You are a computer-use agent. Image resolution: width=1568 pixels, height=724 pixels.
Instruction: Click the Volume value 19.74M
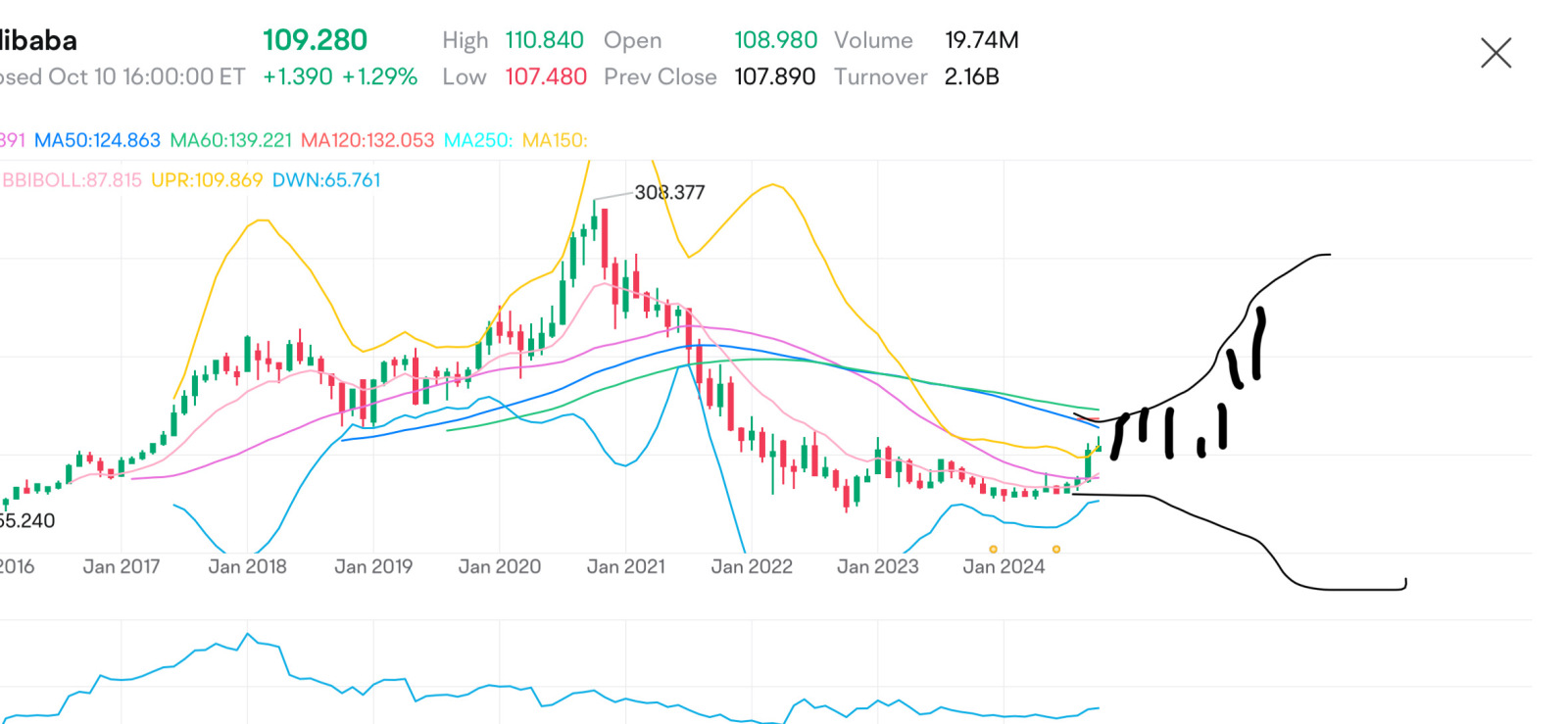point(982,40)
